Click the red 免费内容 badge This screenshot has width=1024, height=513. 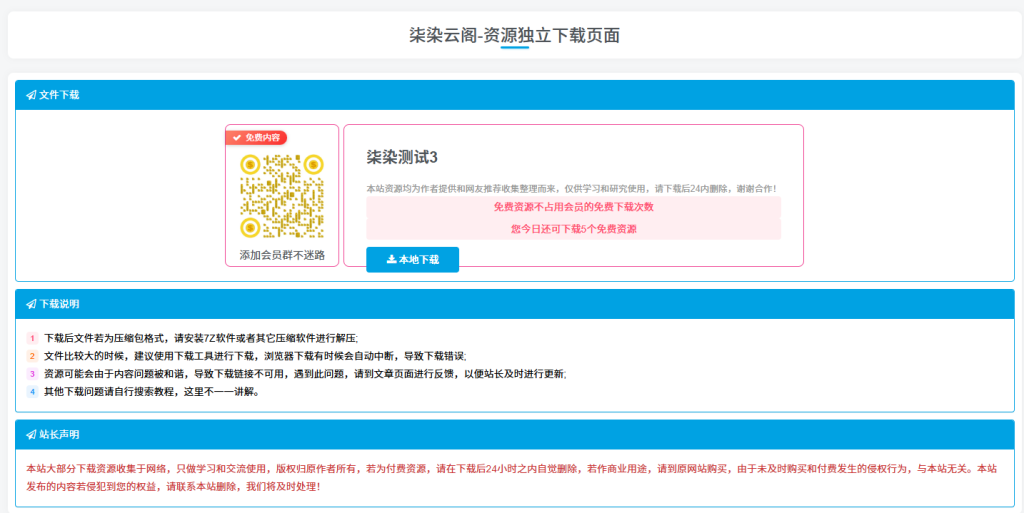click(257, 138)
